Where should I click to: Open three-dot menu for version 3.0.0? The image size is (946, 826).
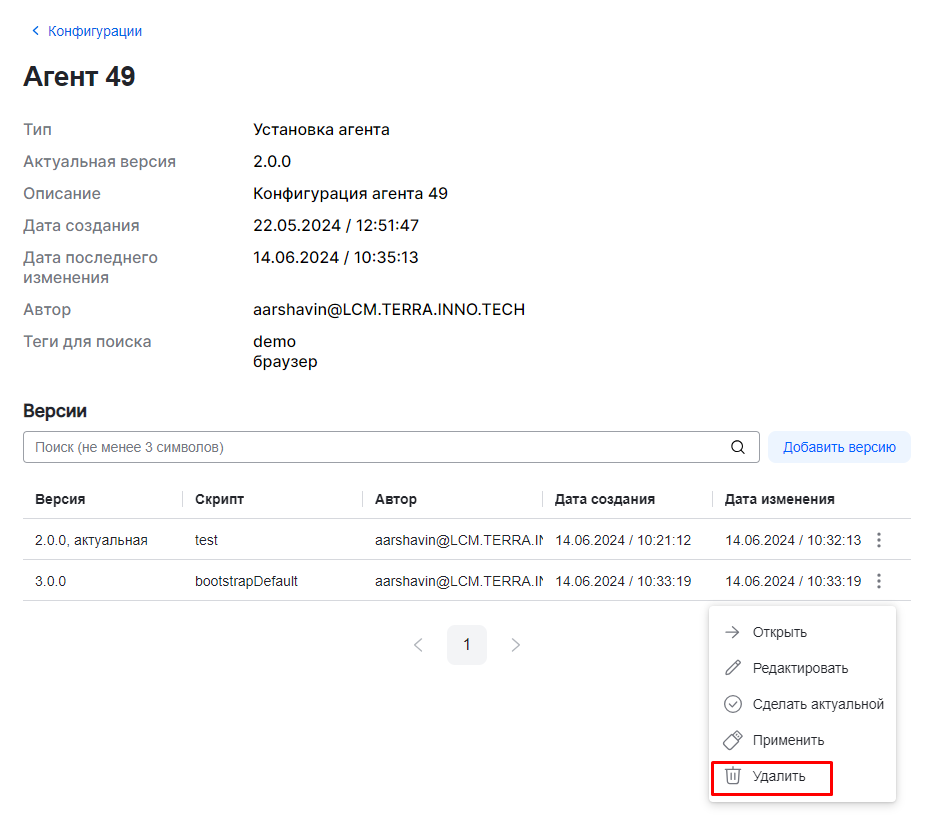[879, 581]
